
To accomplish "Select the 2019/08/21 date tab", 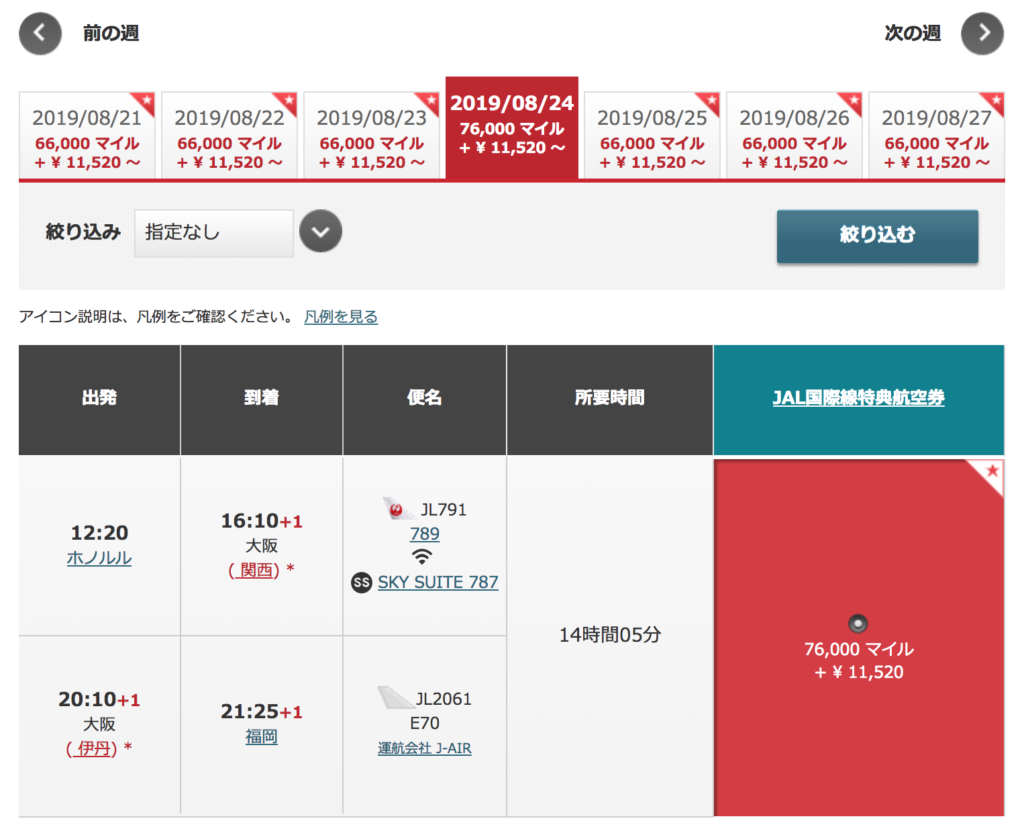I will point(87,135).
